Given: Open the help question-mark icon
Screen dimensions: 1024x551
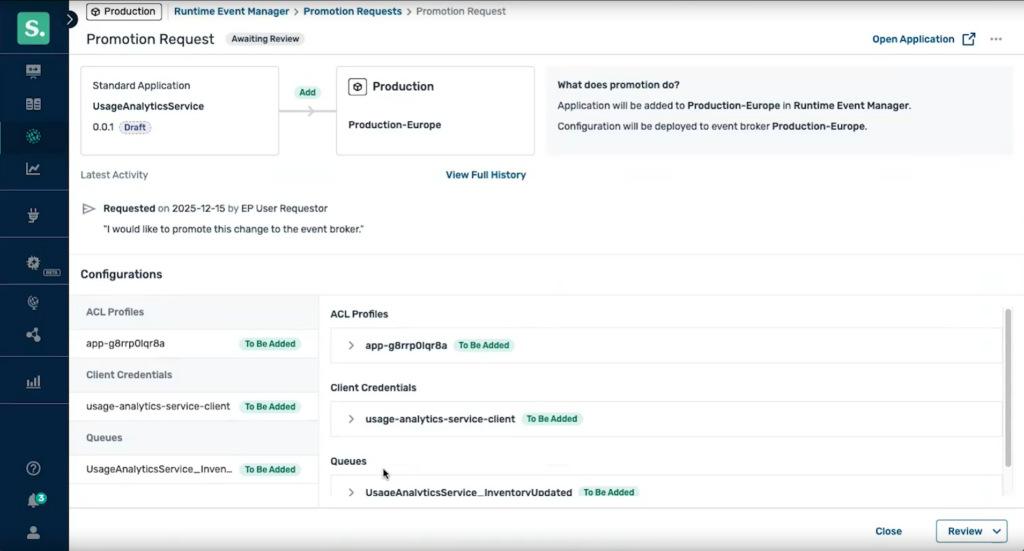Looking at the screenshot, I should pos(33,468).
